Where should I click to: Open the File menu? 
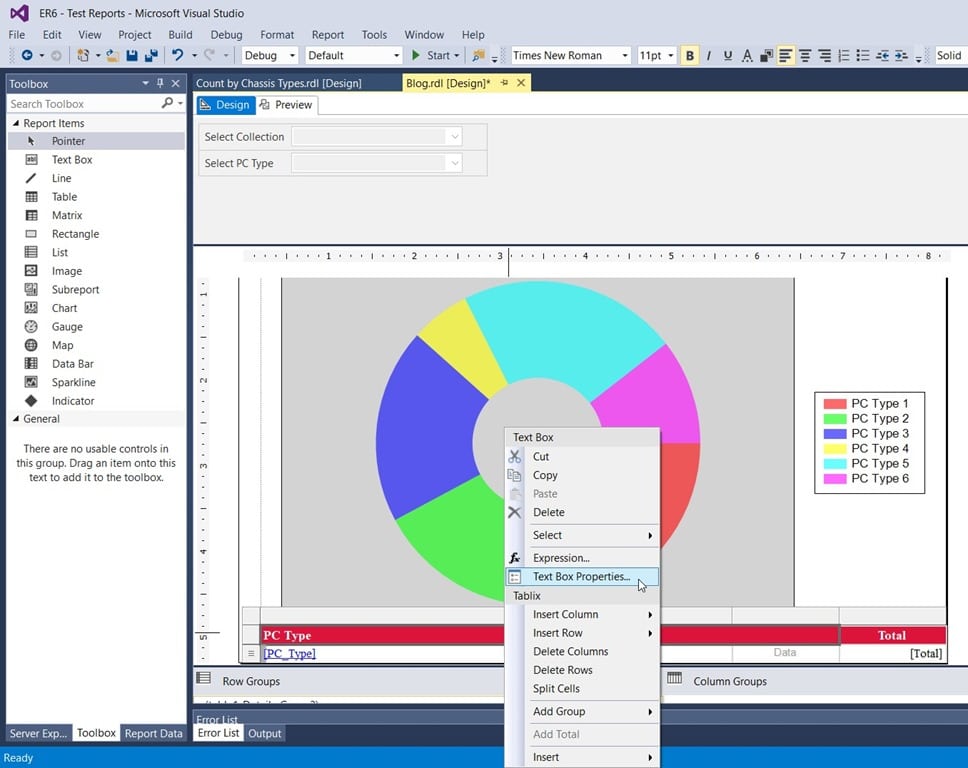[x=17, y=35]
